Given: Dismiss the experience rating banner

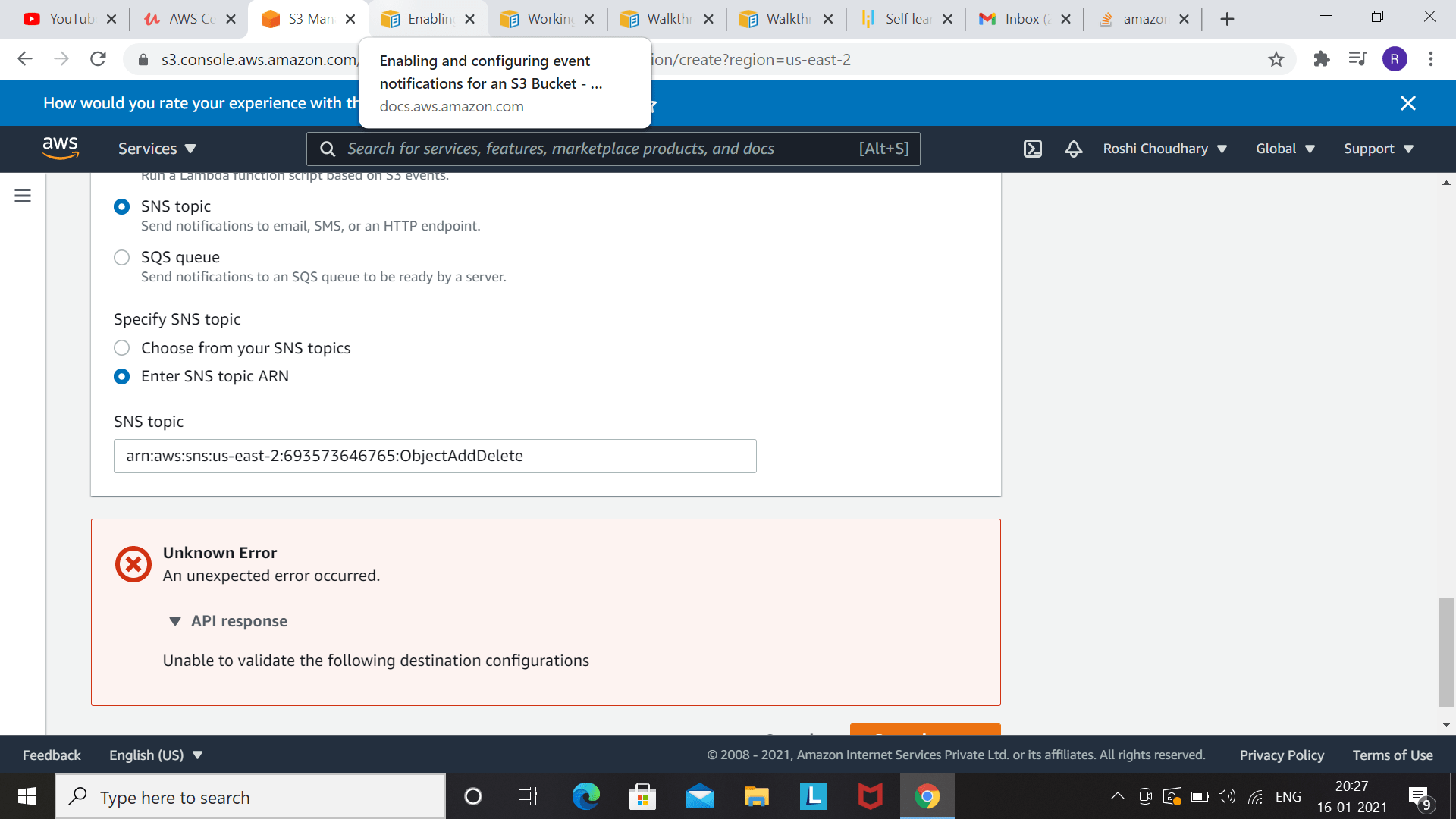Looking at the screenshot, I should [x=1408, y=103].
